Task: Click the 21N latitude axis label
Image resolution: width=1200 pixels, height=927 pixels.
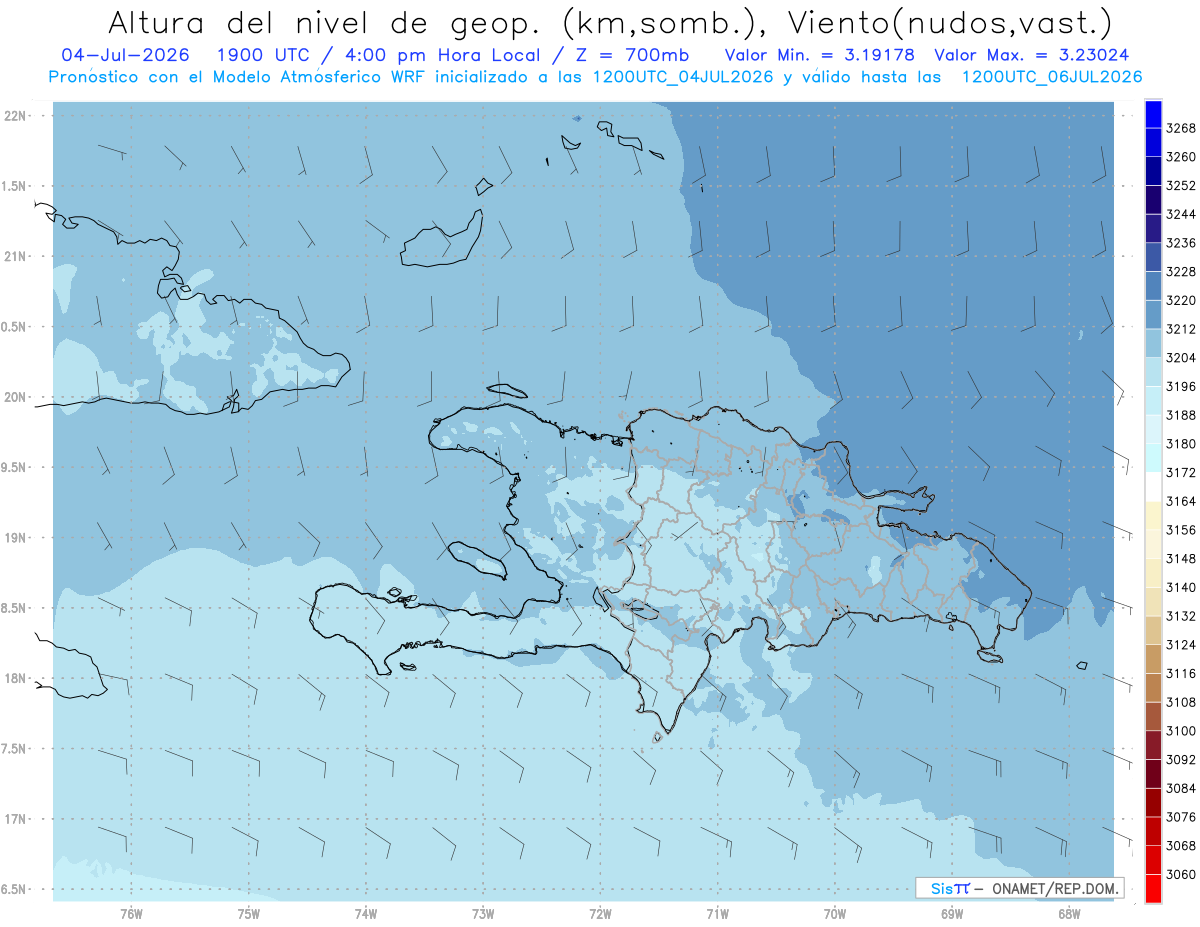Action: [15, 257]
